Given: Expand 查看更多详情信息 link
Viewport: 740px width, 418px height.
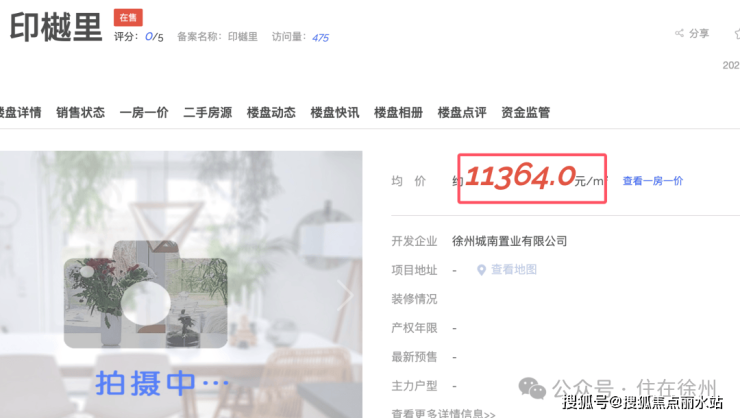Looking at the screenshot, I should coord(443,413).
